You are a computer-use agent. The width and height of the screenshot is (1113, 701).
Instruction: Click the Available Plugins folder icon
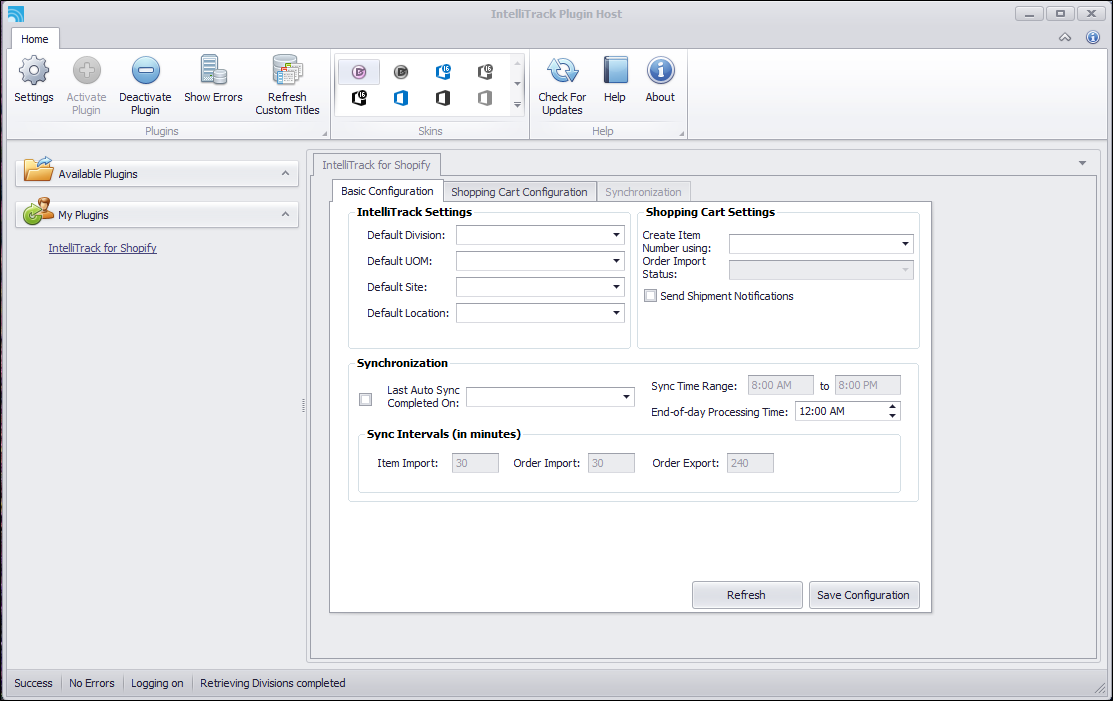[38, 169]
